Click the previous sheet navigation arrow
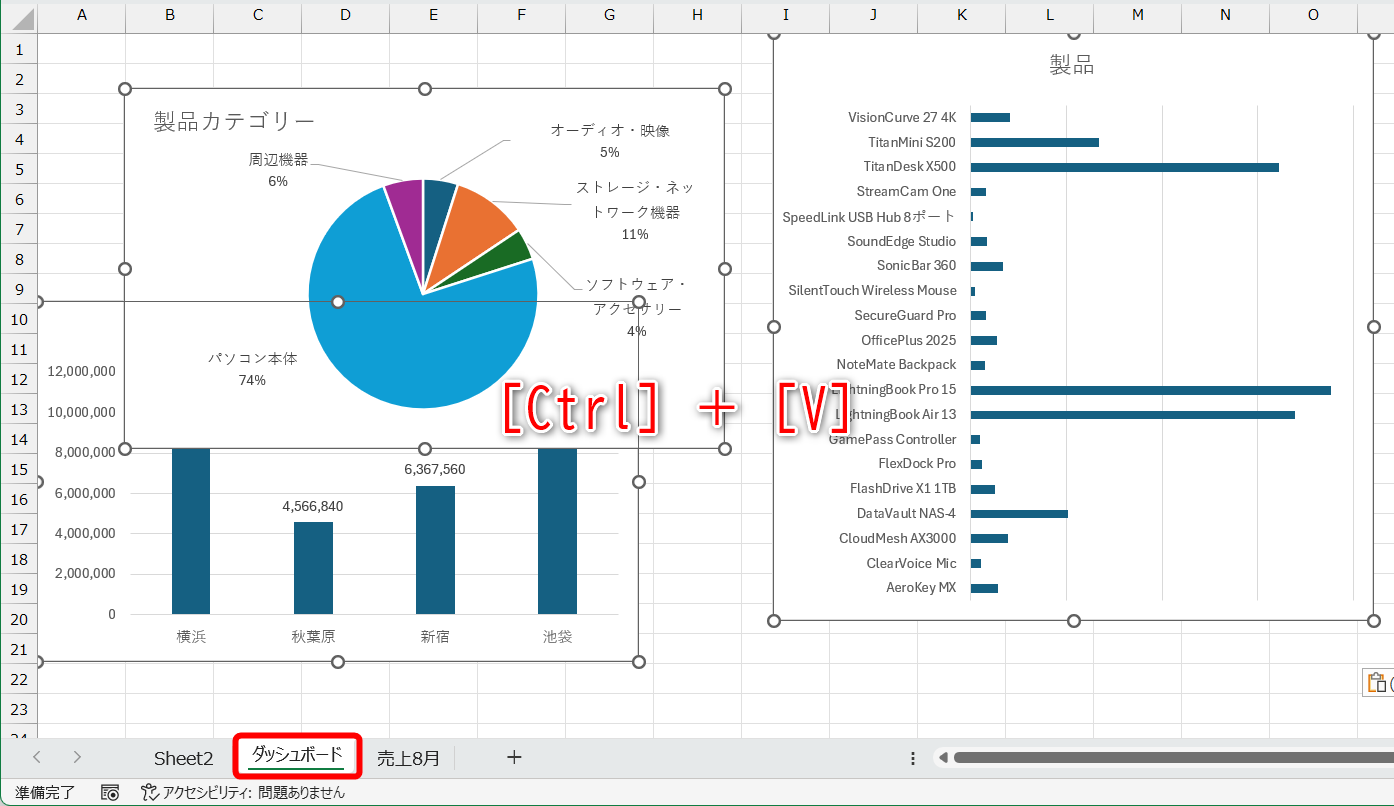The height and width of the screenshot is (806, 1394). pos(37,757)
